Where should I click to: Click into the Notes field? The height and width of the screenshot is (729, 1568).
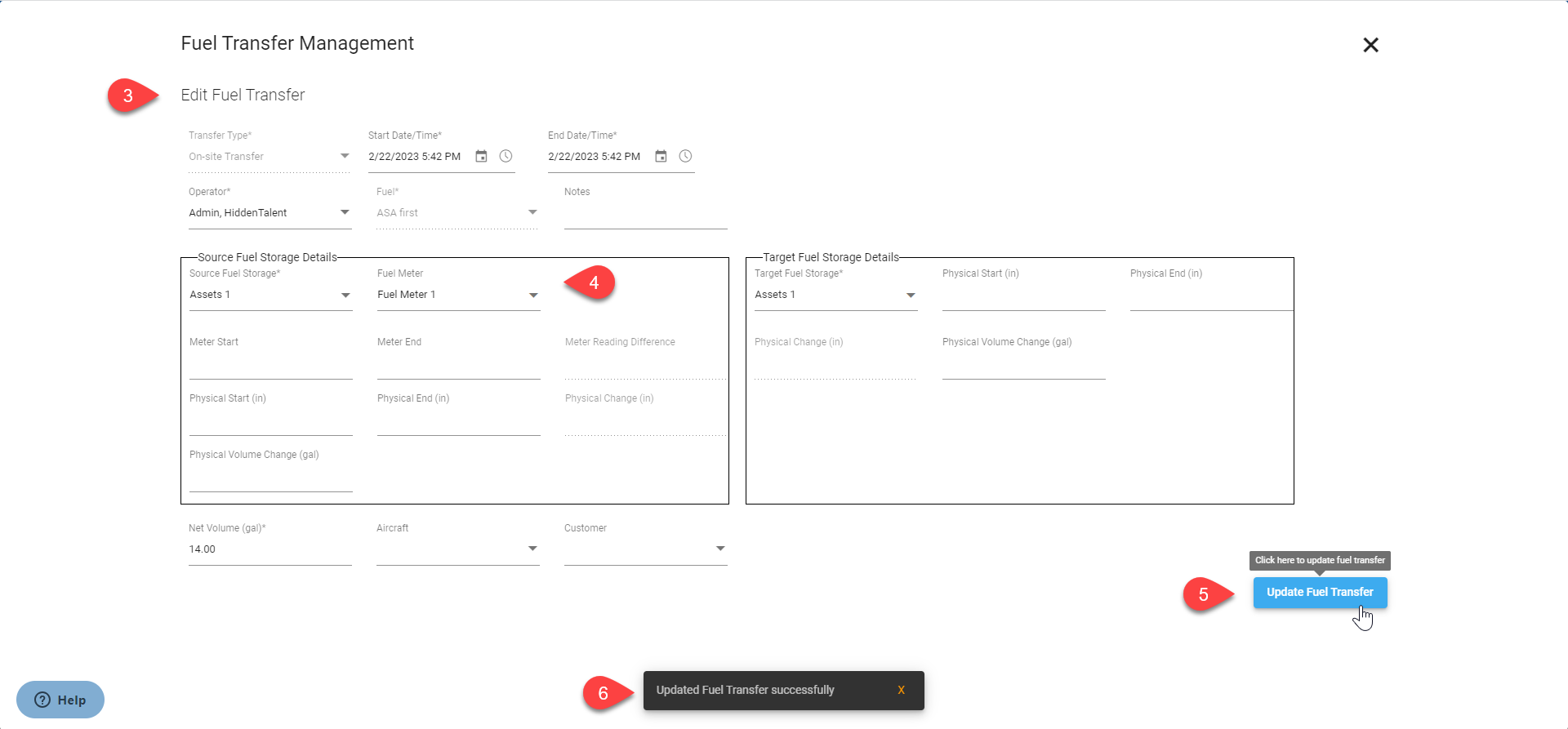(x=645, y=214)
